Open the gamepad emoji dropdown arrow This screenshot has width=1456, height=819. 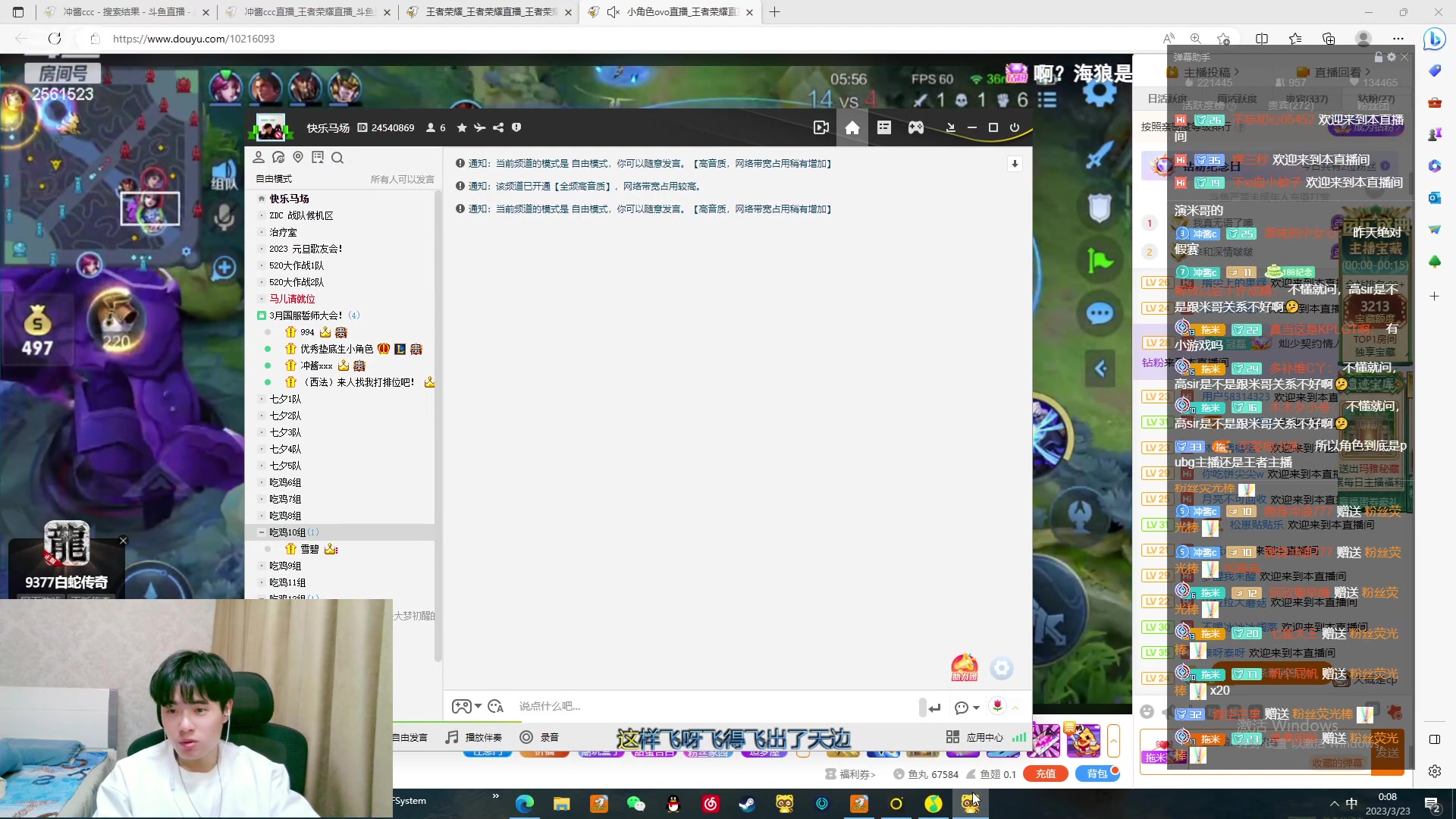coord(478,706)
